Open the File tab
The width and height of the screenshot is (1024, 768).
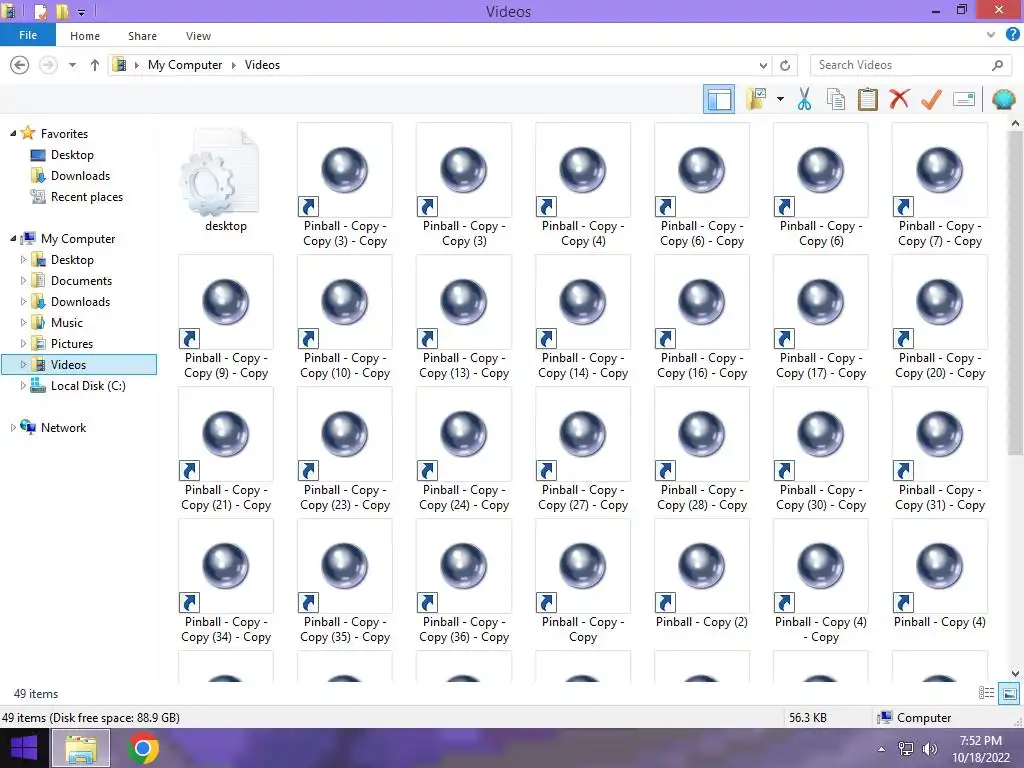(x=28, y=35)
